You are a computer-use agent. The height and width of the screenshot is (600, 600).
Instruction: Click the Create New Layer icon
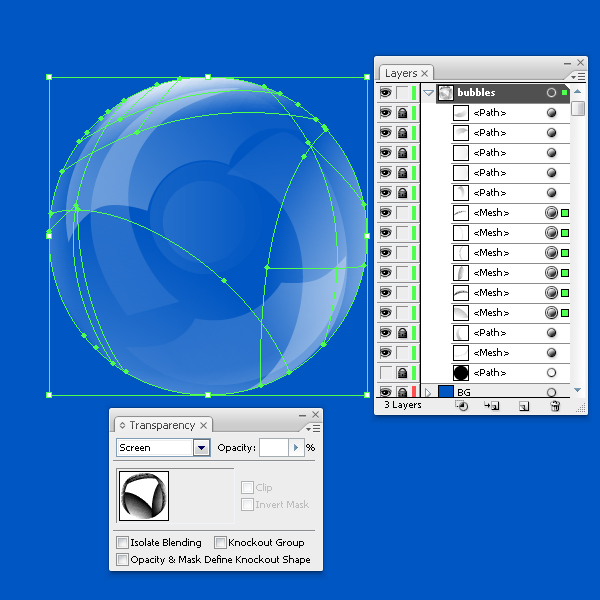click(x=523, y=406)
